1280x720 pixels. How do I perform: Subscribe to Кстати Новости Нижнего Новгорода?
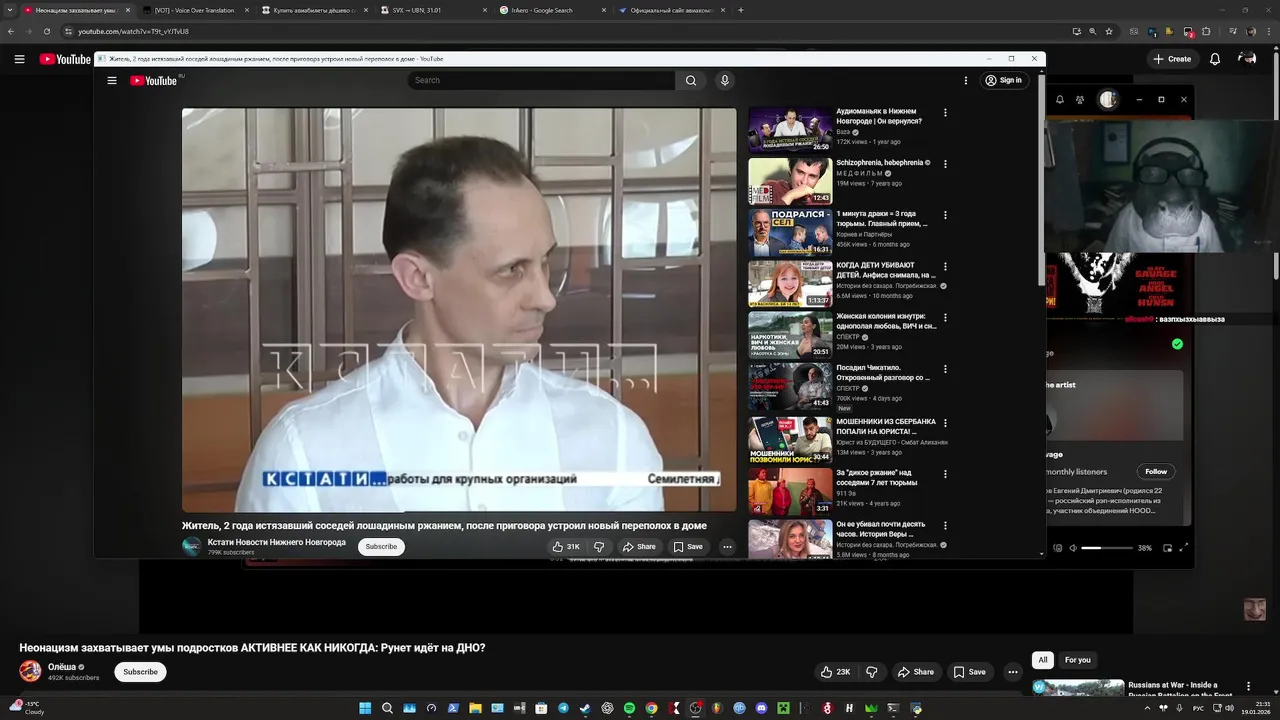coord(381,547)
